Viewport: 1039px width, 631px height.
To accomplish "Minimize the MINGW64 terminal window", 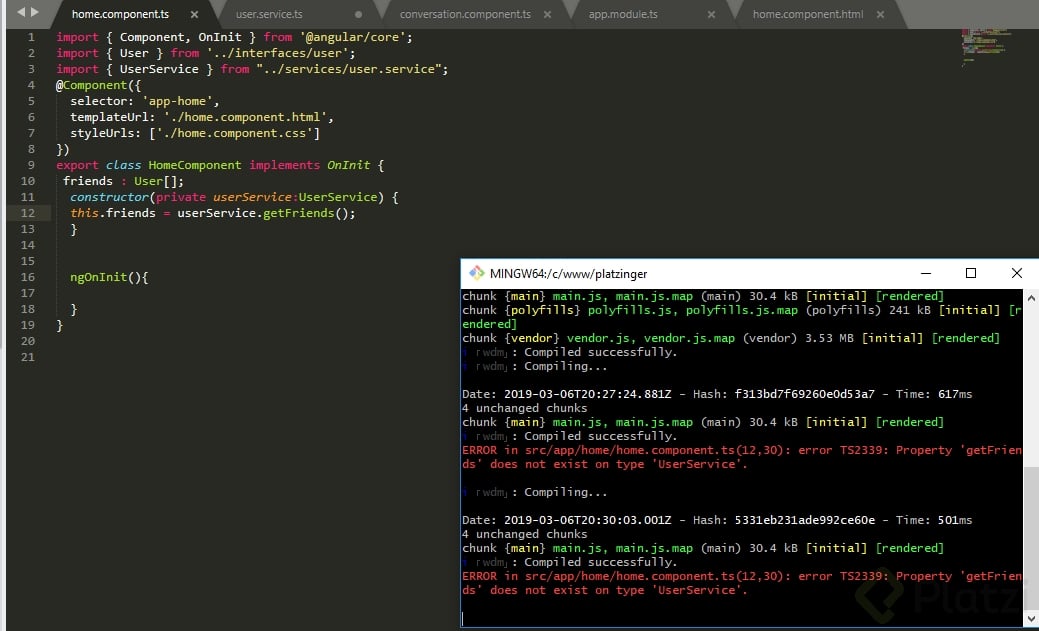I will [926, 273].
